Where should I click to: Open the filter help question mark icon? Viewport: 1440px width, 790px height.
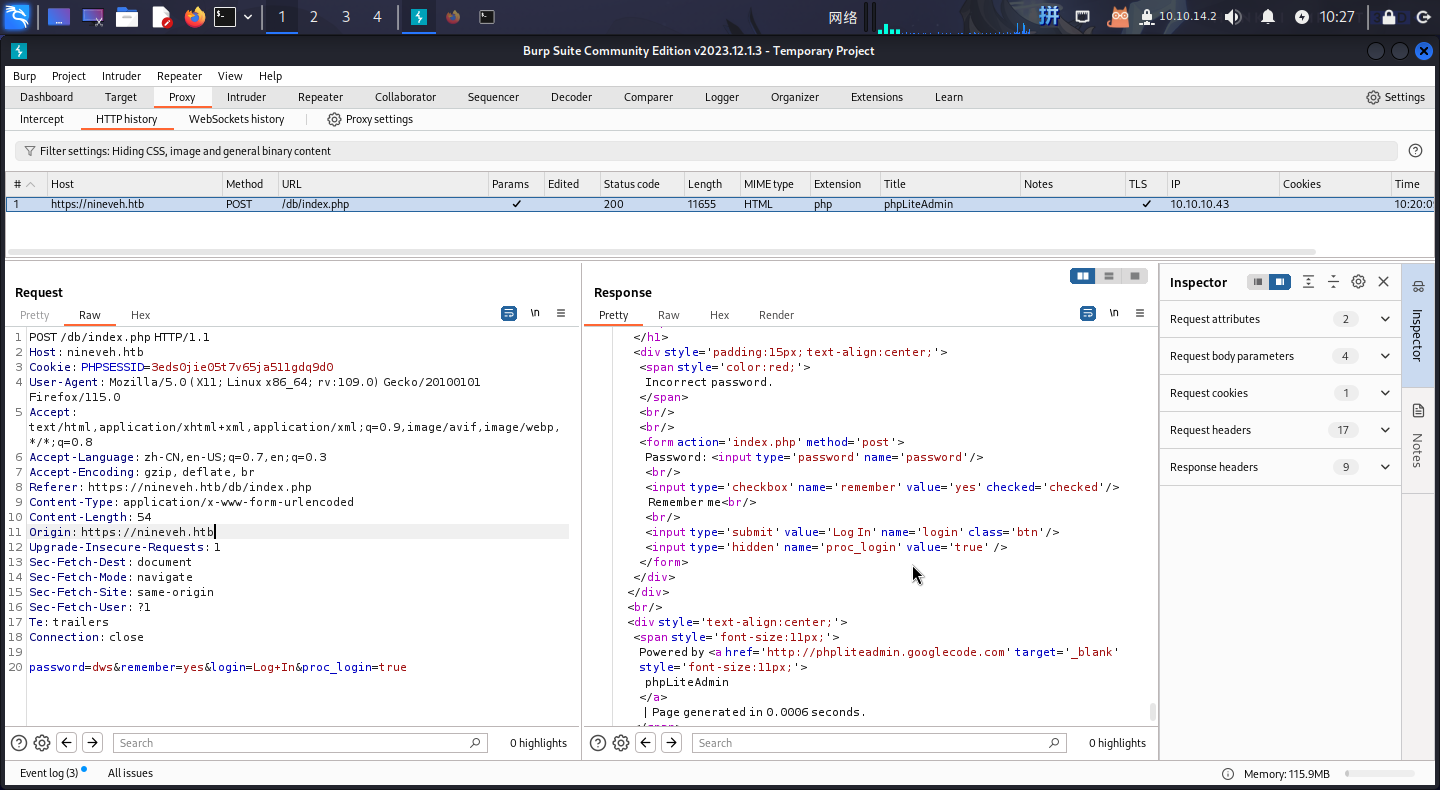[x=1415, y=151]
